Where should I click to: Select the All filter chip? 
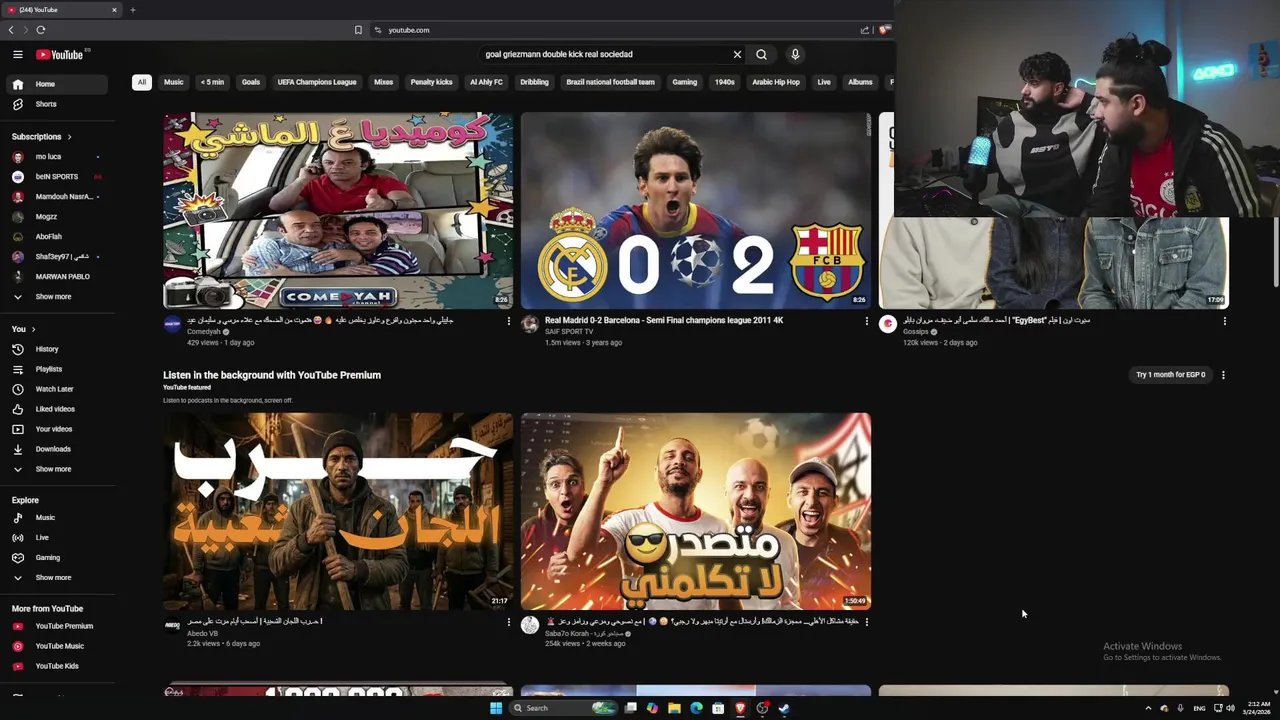tap(142, 82)
